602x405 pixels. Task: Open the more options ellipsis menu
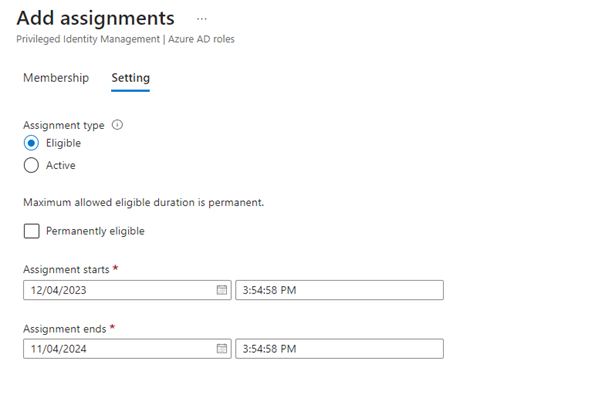click(x=202, y=19)
